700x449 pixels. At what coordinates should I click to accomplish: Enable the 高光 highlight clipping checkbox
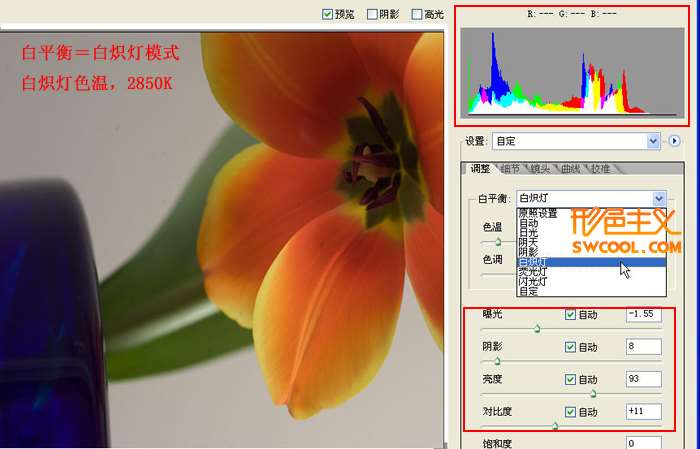[416, 14]
